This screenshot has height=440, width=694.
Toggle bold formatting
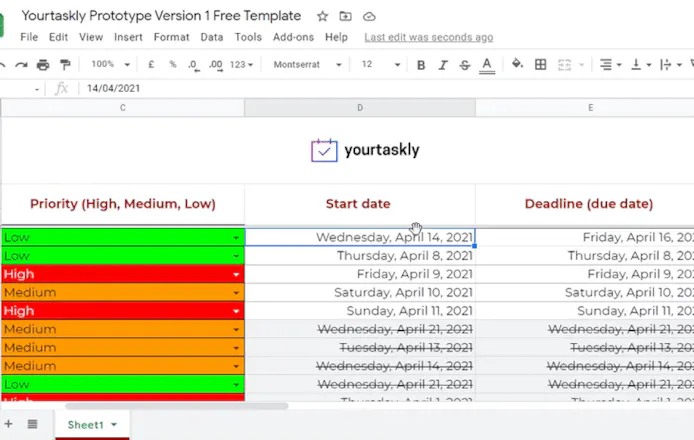(x=421, y=65)
